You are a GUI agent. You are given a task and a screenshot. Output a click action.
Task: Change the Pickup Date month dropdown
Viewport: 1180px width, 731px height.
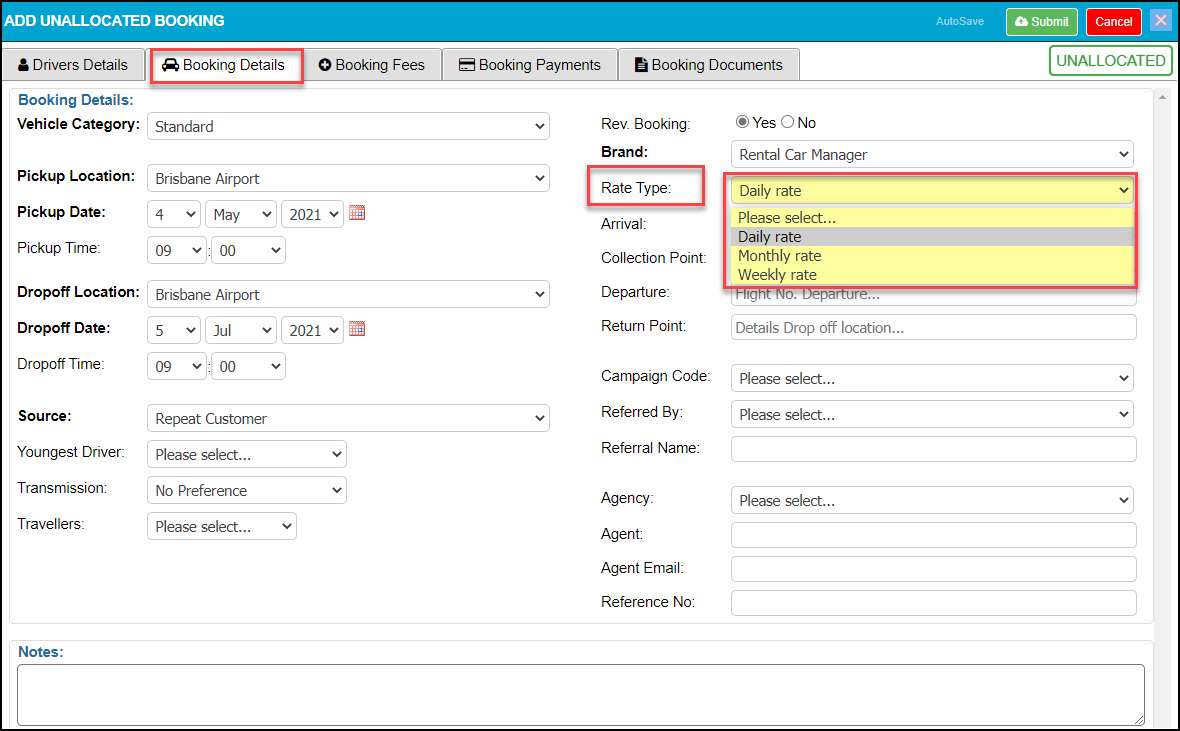tap(241, 215)
